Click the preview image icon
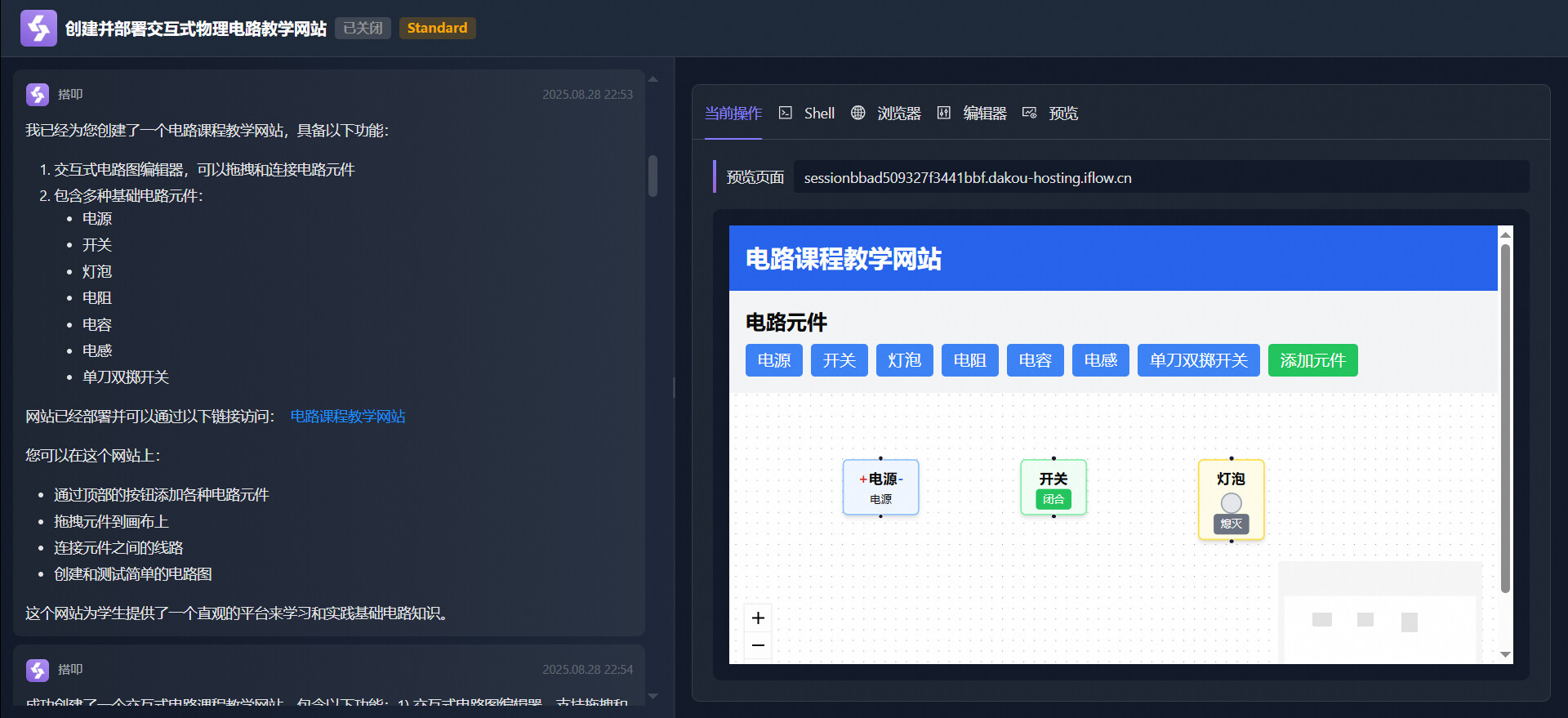Viewport: 1568px width, 718px height. 1029,113
